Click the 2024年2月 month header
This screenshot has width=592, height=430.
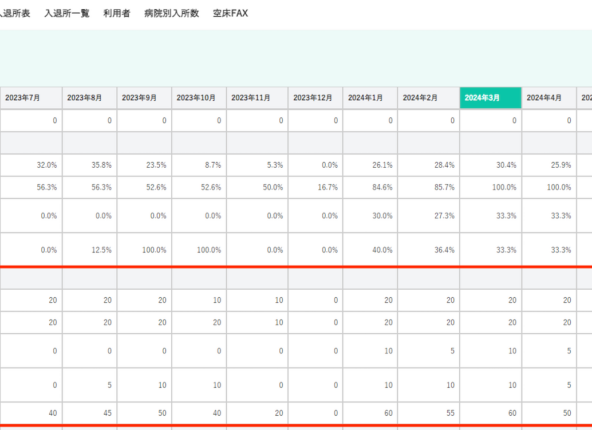click(x=429, y=98)
